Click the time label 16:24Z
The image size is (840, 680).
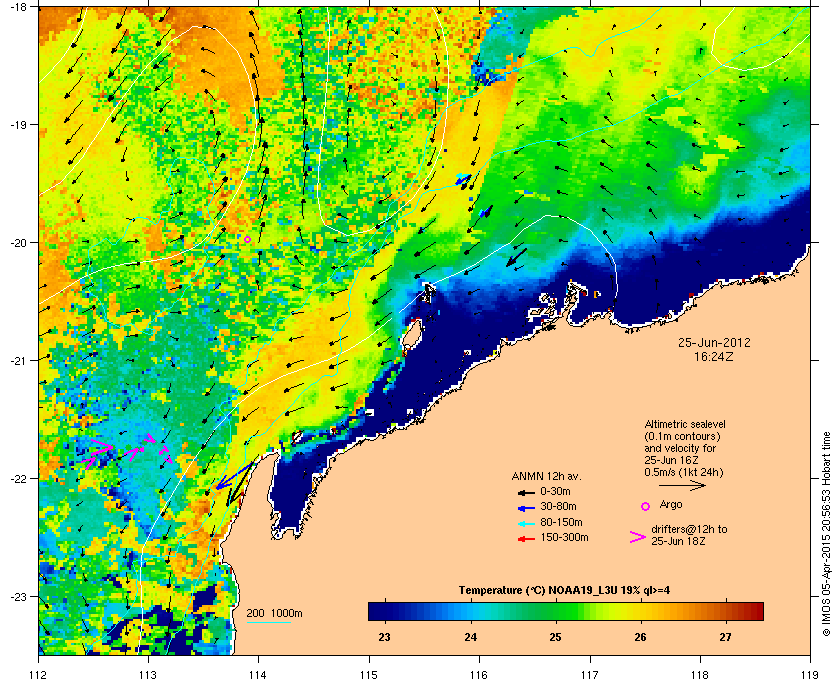click(714, 356)
